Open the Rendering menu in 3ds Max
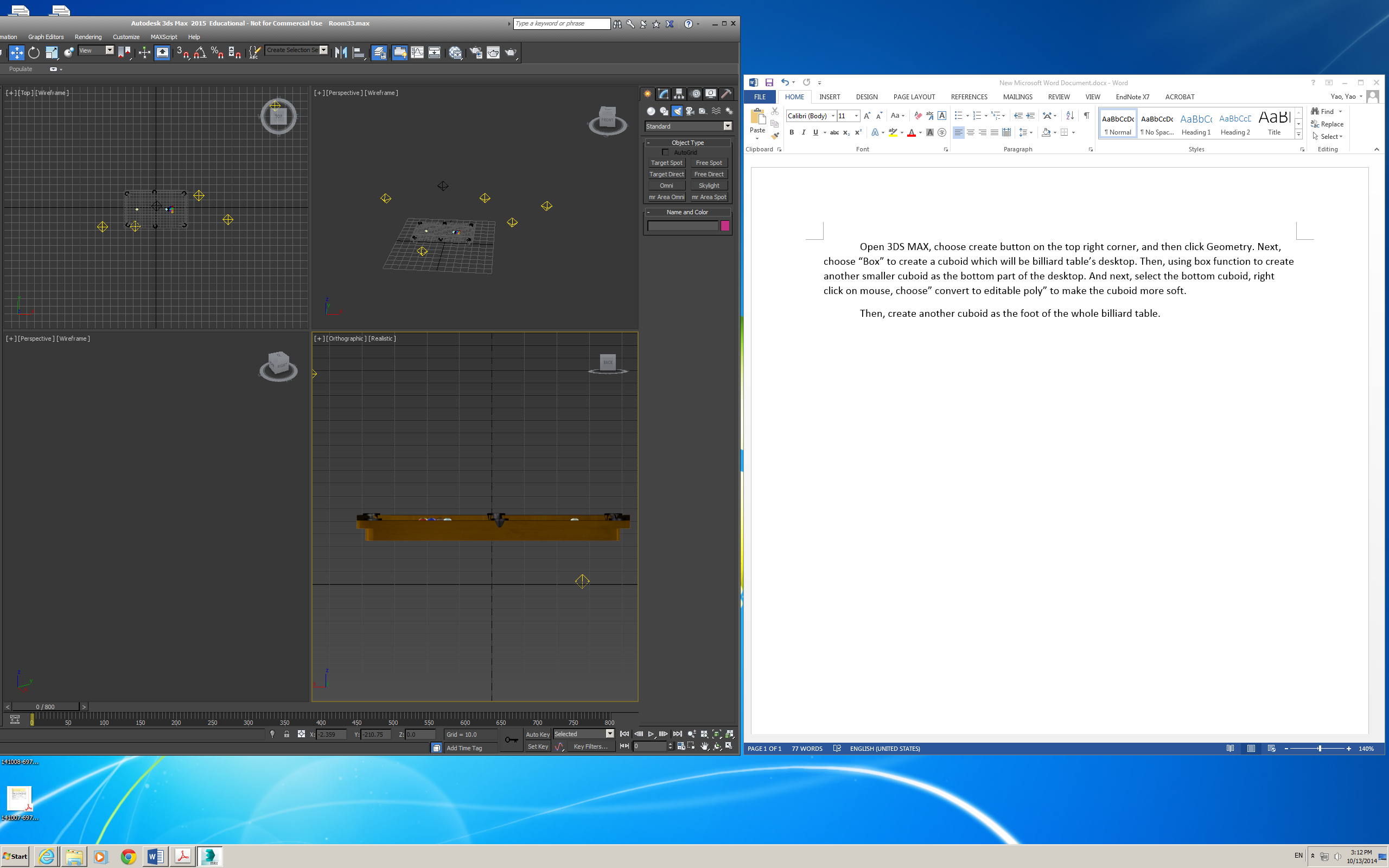 [88, 37]
